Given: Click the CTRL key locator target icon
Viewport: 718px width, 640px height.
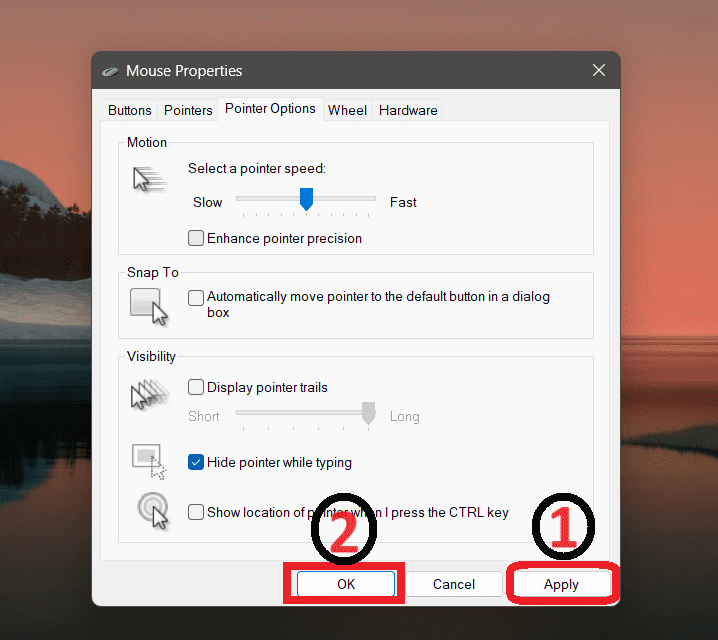Looking at the screenshot, I should [x=153, y=510].
